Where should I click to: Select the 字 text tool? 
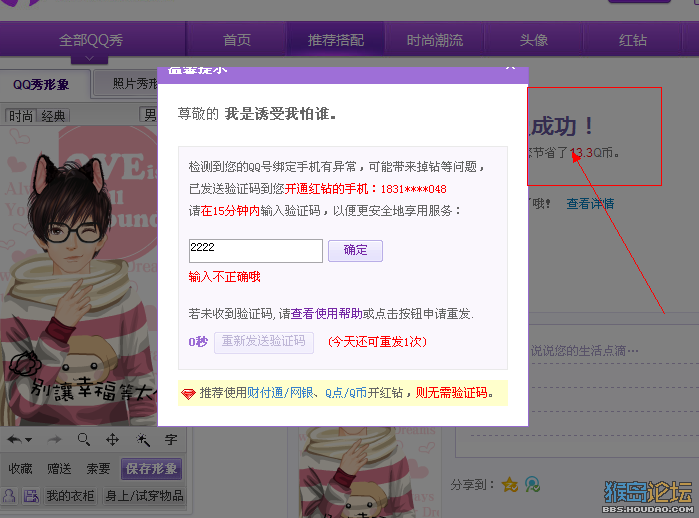click(x=171, y=440)
